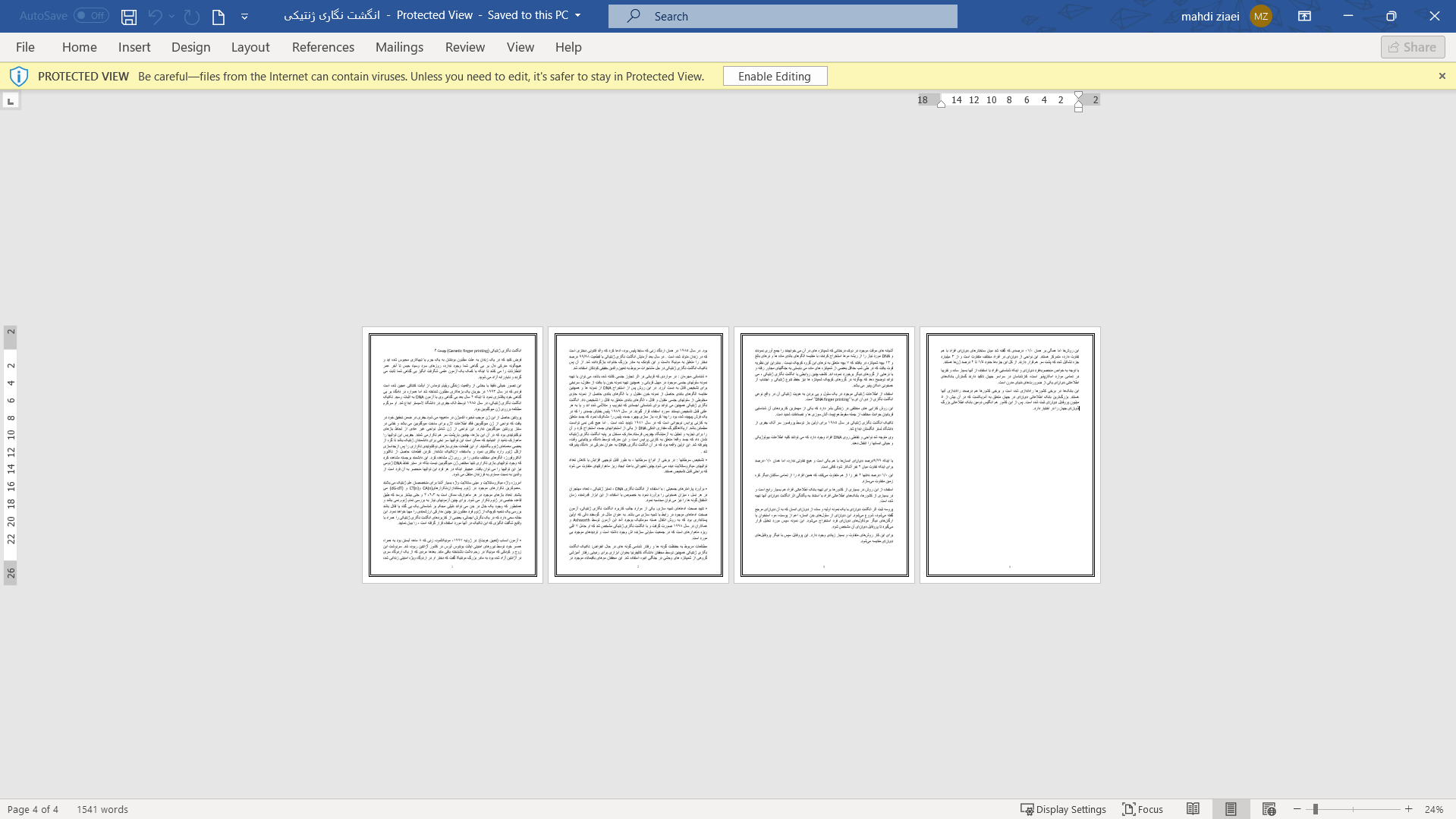1456x819 pixels.
Task: Select page 1 thumbnail of document
Action: 452,455
